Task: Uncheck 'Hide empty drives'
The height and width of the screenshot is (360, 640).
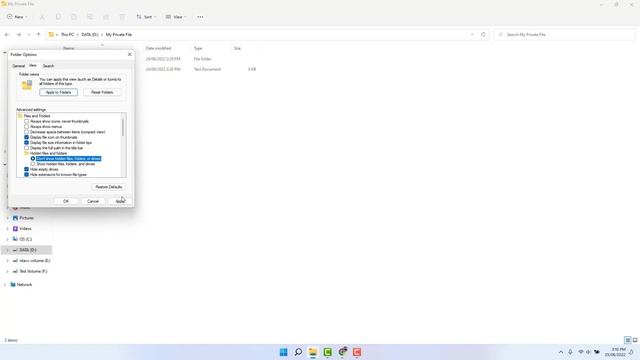Action: pos(27,169)
